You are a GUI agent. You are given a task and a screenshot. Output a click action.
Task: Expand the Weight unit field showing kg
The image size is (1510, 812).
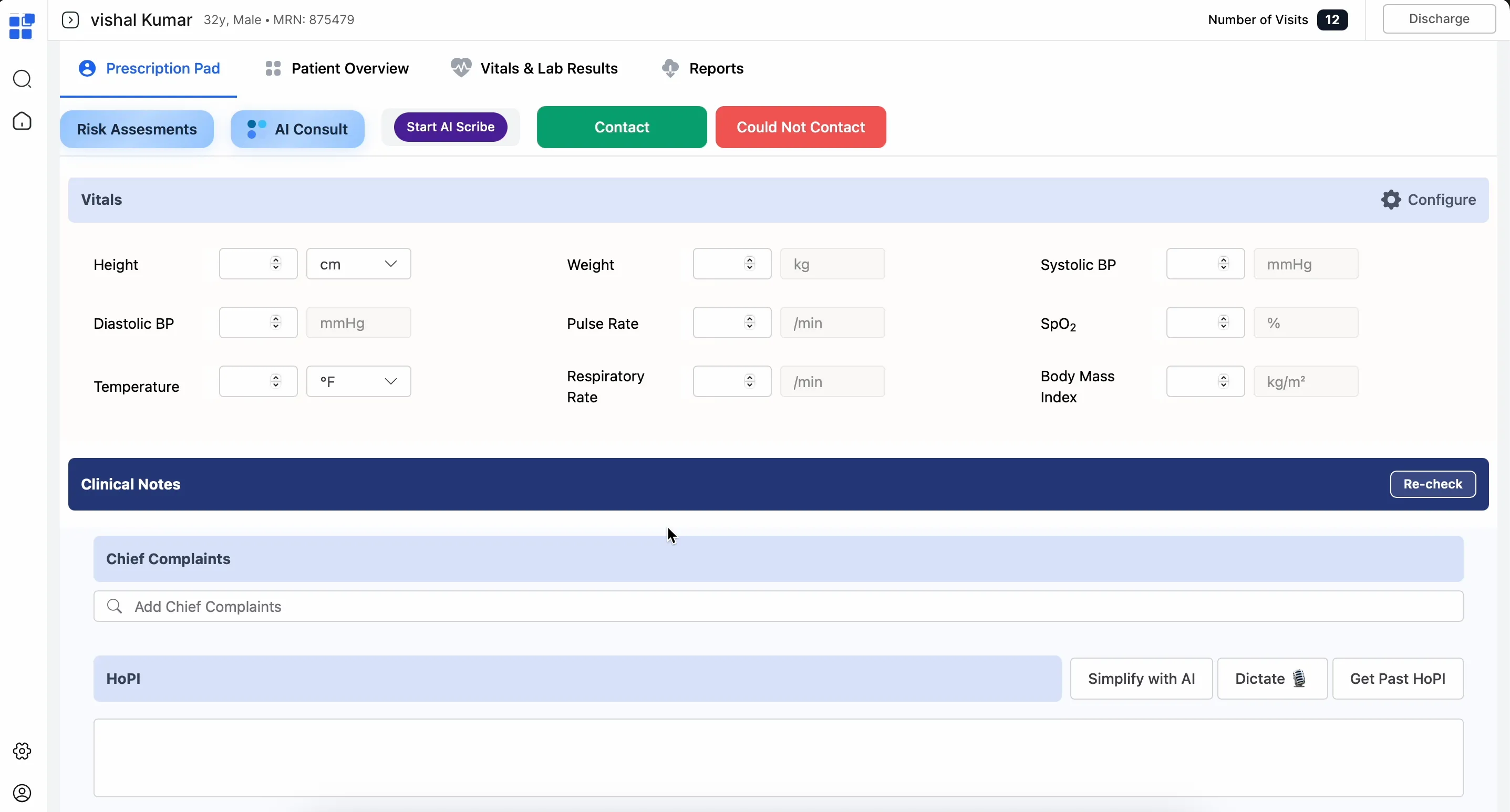832,264
